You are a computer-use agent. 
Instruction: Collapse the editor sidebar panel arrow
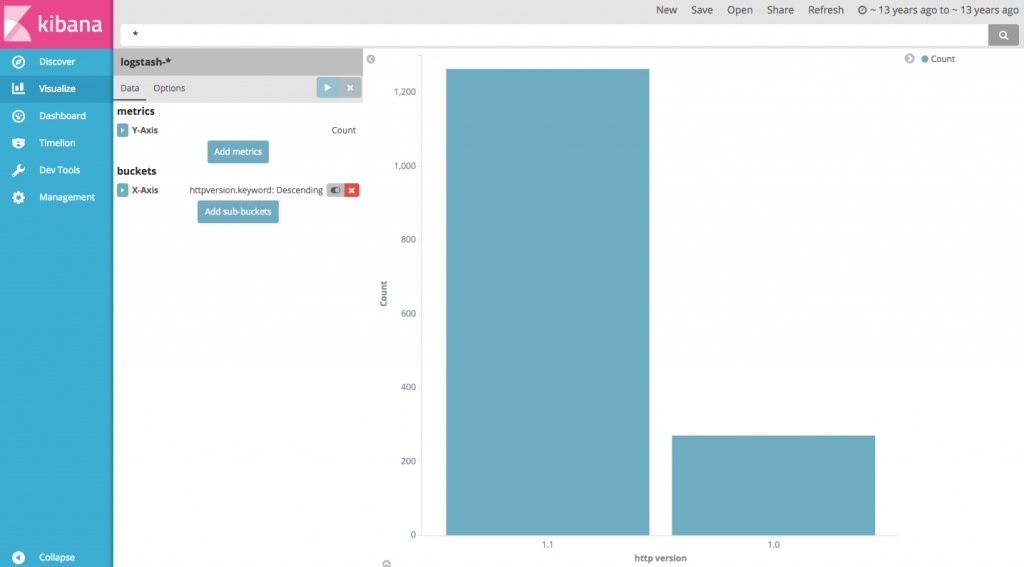371,59
